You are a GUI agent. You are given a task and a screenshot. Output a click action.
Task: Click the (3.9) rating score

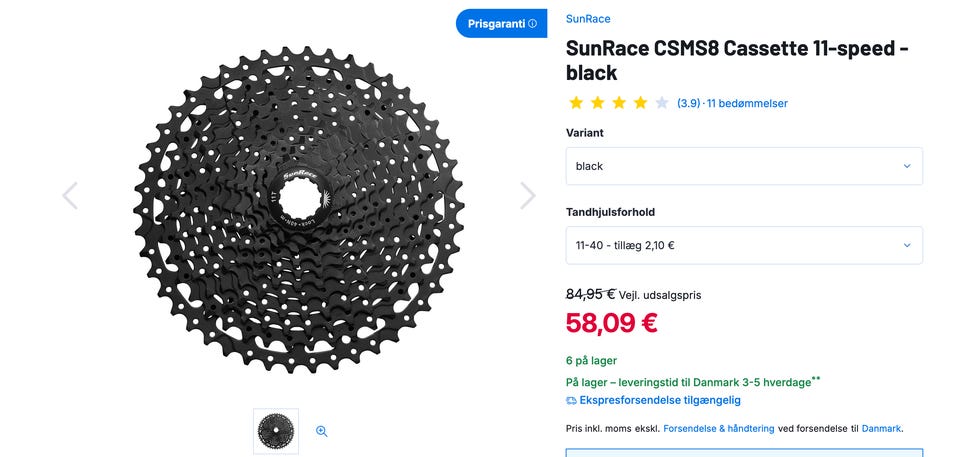(688, 104)
